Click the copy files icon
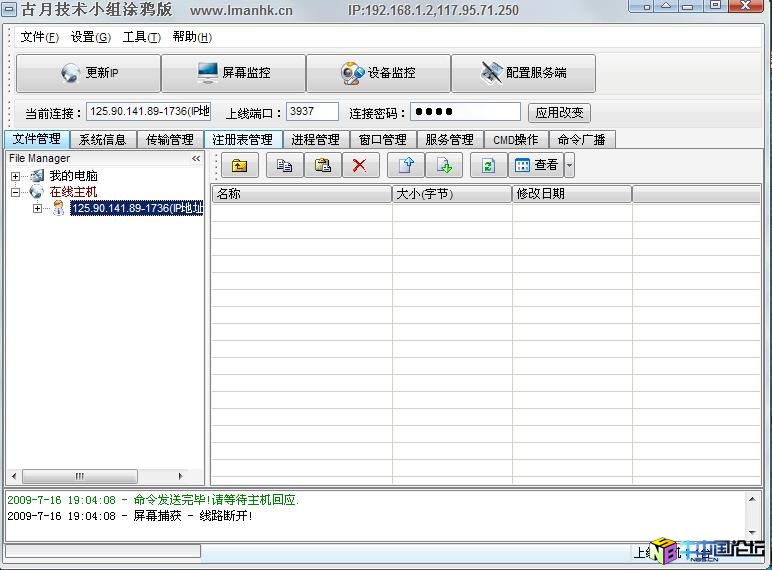The height and width of the screenshot is (570, 772). pyautogui.click(x=284, y=166)
